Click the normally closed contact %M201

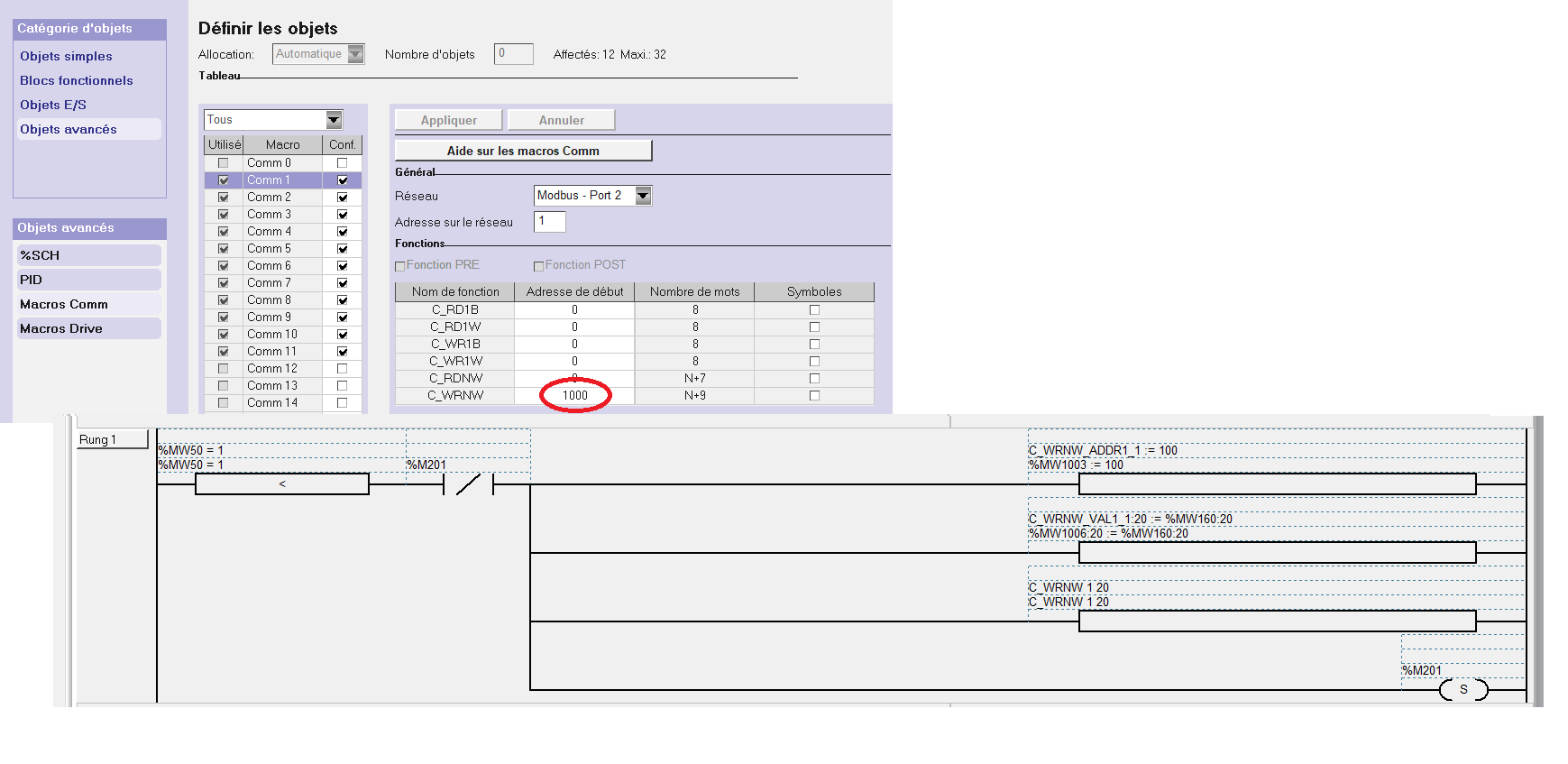468,484
